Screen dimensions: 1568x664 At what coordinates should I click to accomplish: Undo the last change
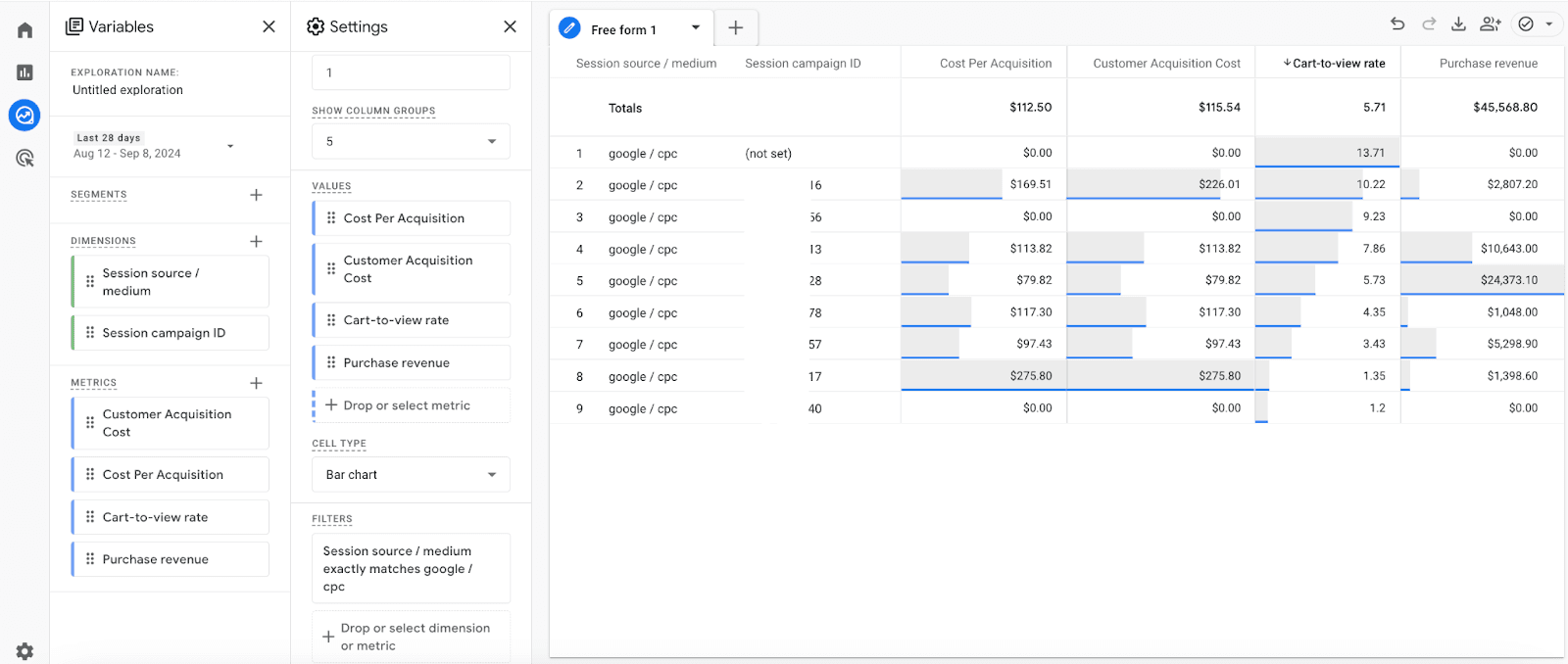(x=1397, y=24)
